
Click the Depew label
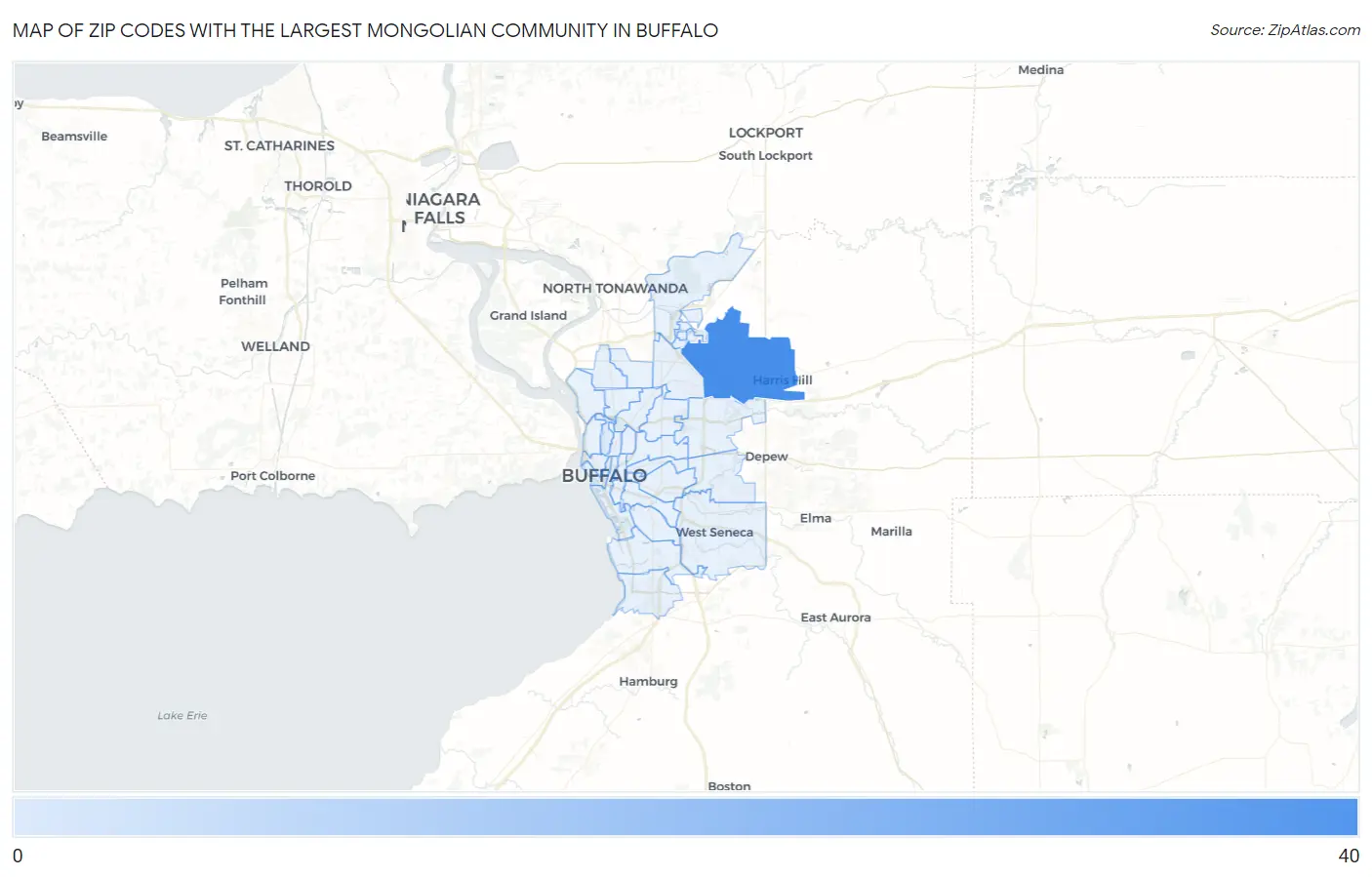point(766,457)
